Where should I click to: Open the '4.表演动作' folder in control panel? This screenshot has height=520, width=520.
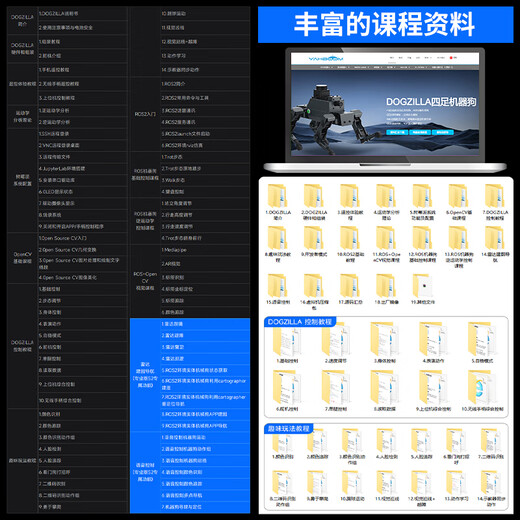433,340
